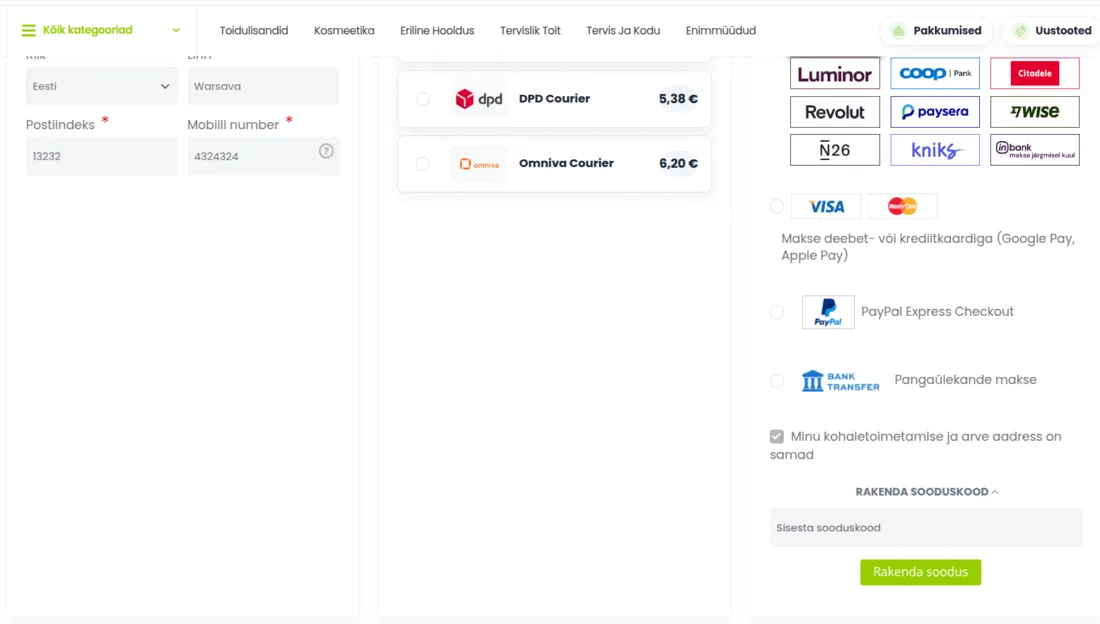Go to Eriline Hooldus category
This screenshot has height=624, width=1100.
pos(437,30)
